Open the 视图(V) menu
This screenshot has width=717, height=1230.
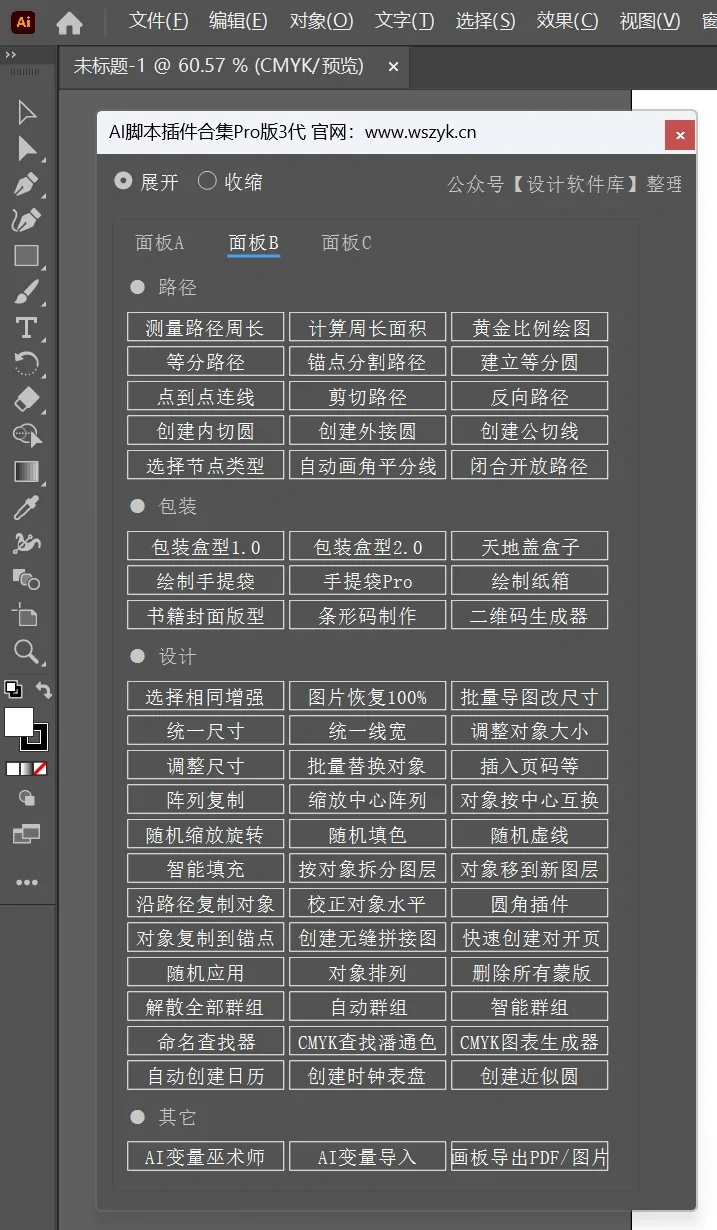point(650,21)
